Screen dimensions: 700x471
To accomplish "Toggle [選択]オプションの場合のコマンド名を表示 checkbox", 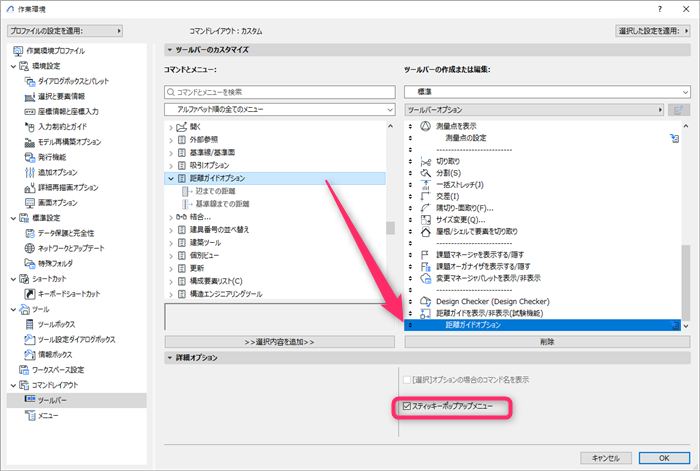I will [407, 380].
